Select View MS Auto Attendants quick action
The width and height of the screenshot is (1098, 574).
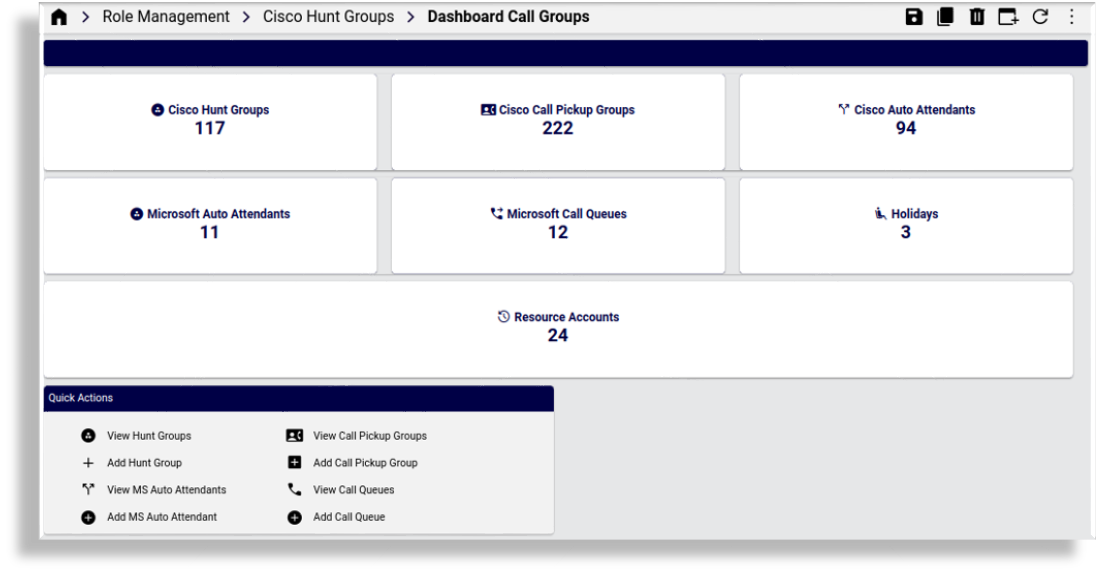click(x=167, y=490)
